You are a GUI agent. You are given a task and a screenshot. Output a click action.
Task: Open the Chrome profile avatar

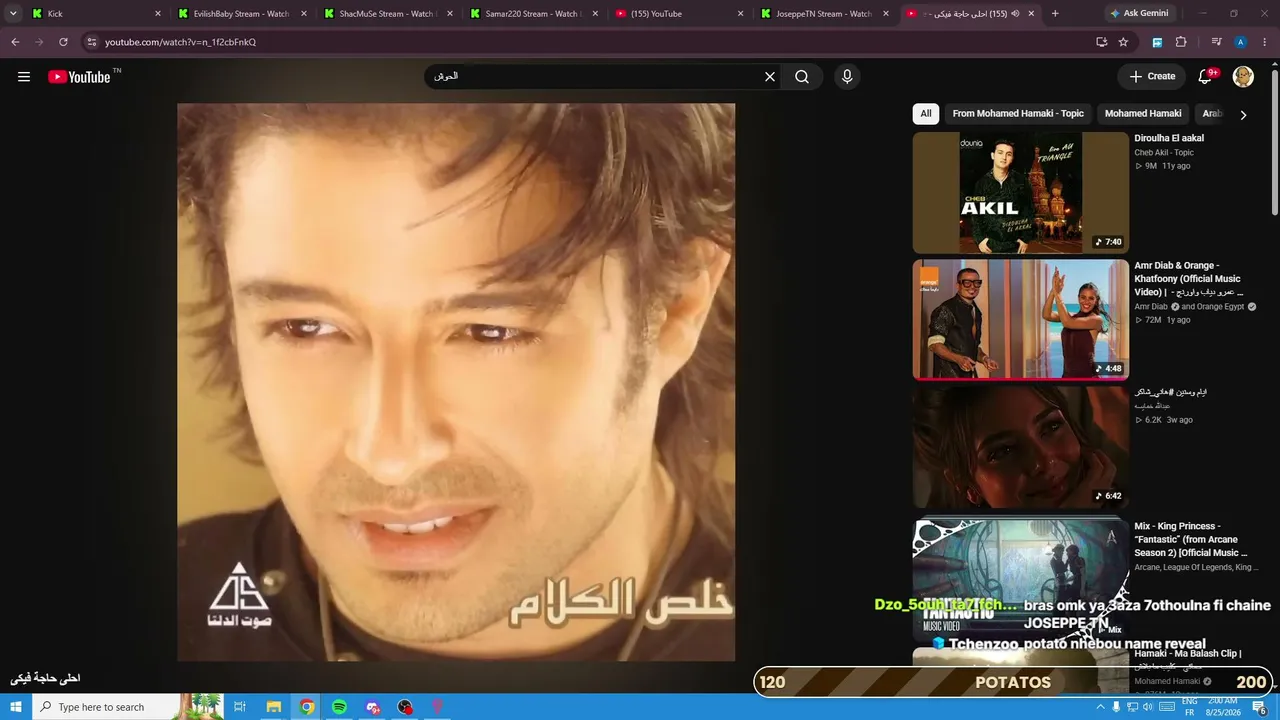click(1241, 42)
